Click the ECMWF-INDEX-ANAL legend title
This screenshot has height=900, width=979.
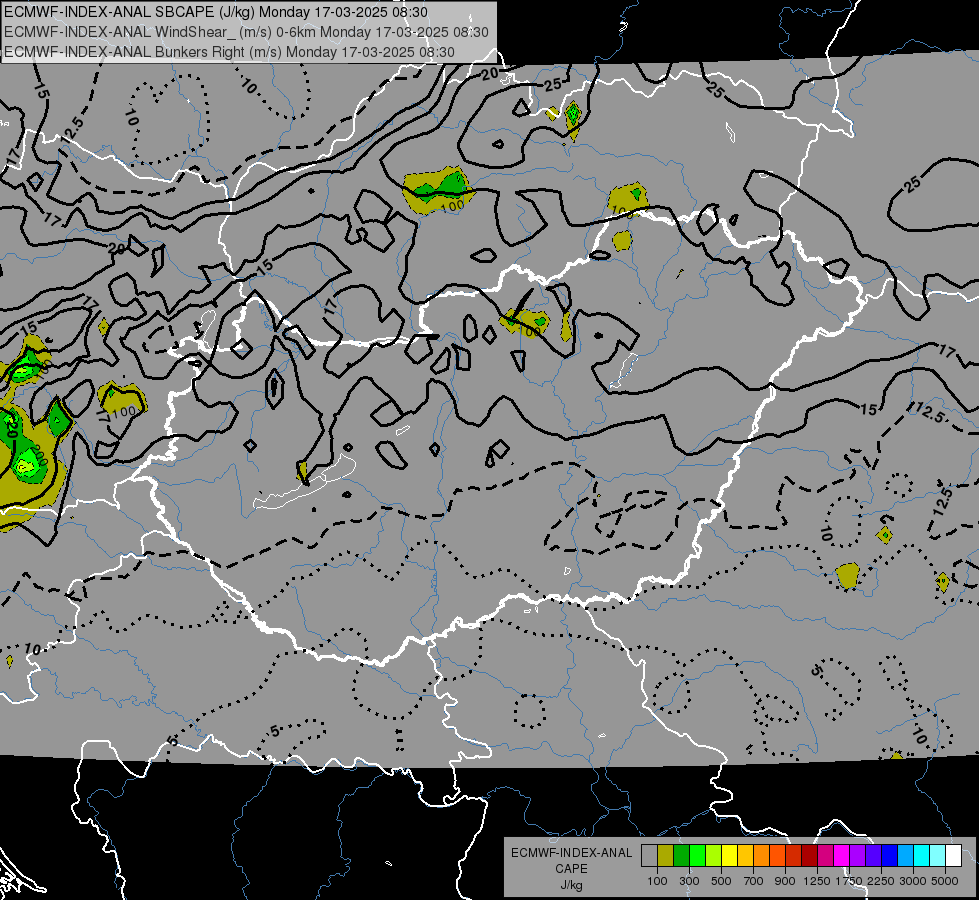[x=571, y=853]
